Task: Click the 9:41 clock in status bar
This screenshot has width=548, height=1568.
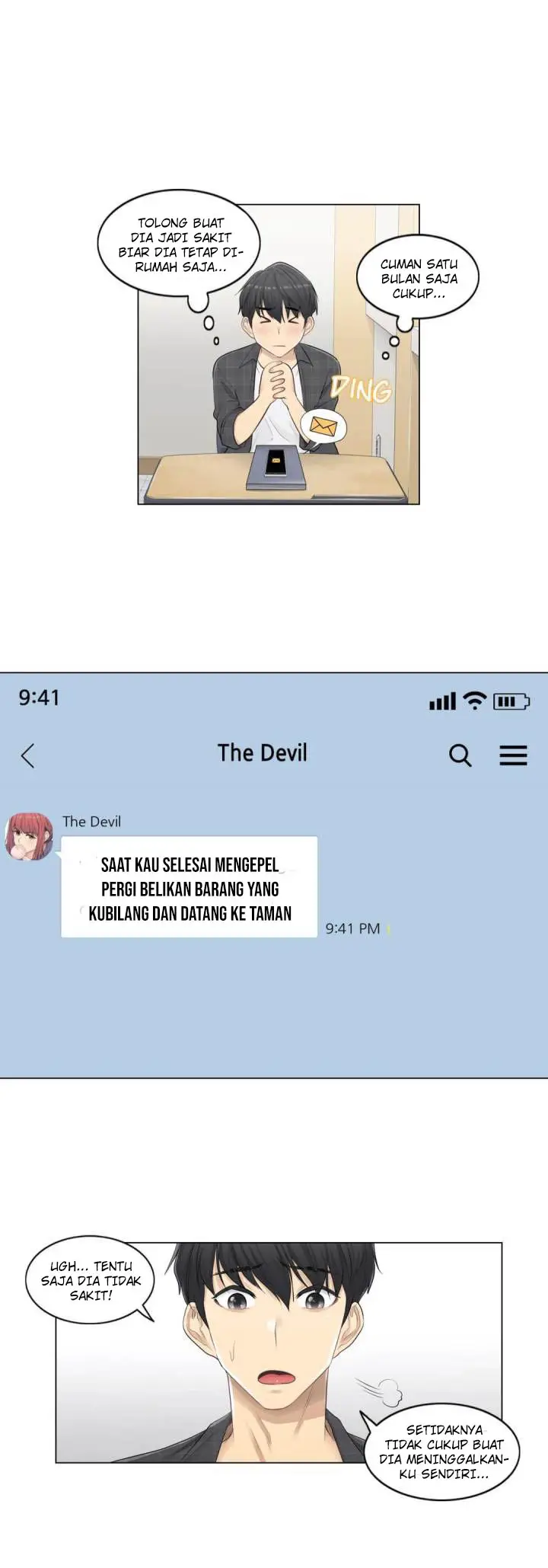Action: click(x=39, y=698)
